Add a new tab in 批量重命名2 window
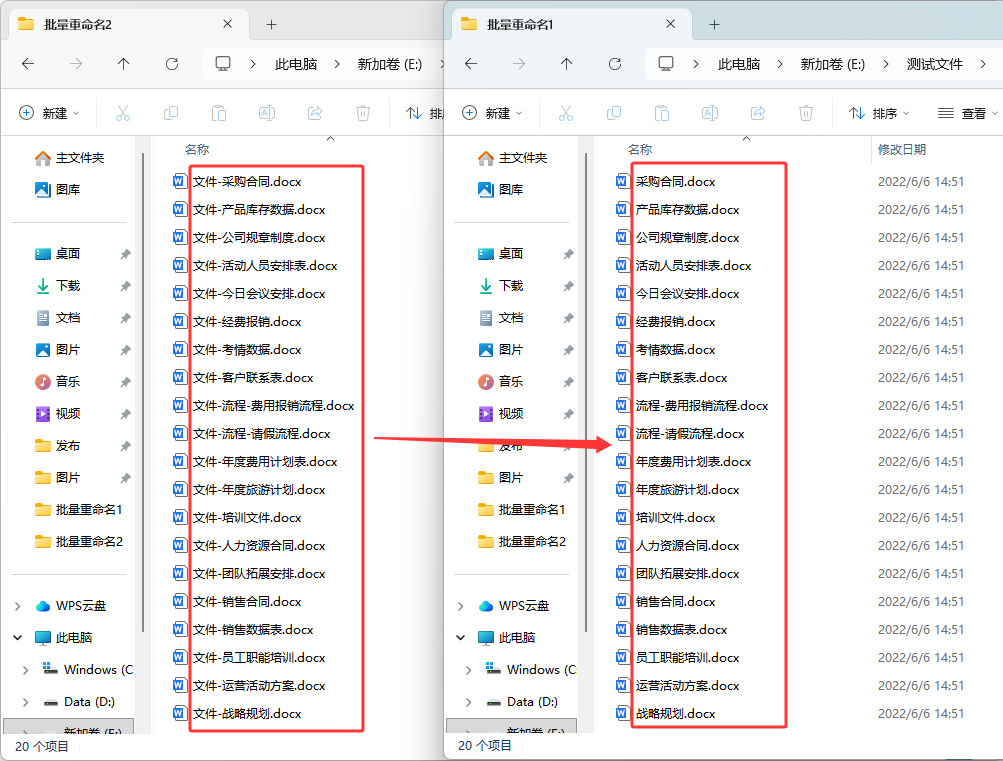Viewport: 1003px width, 761px height. tap(271, 24)
